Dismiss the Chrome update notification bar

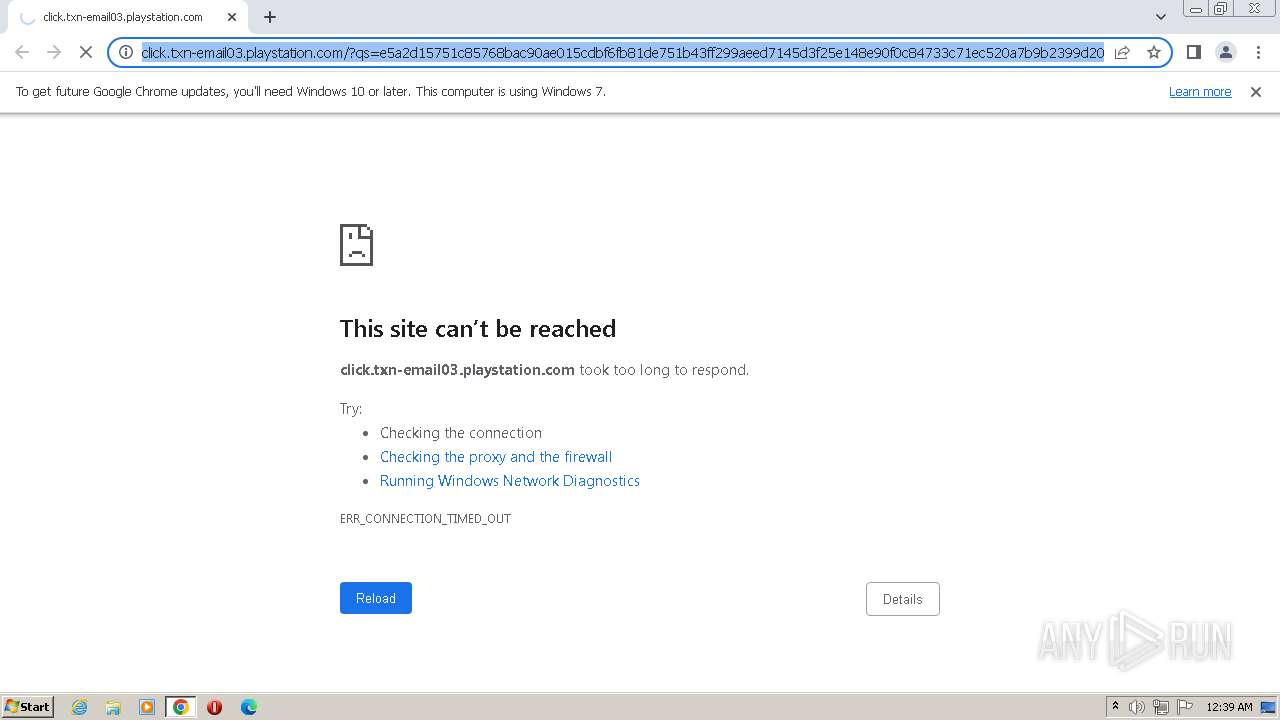1256,92
